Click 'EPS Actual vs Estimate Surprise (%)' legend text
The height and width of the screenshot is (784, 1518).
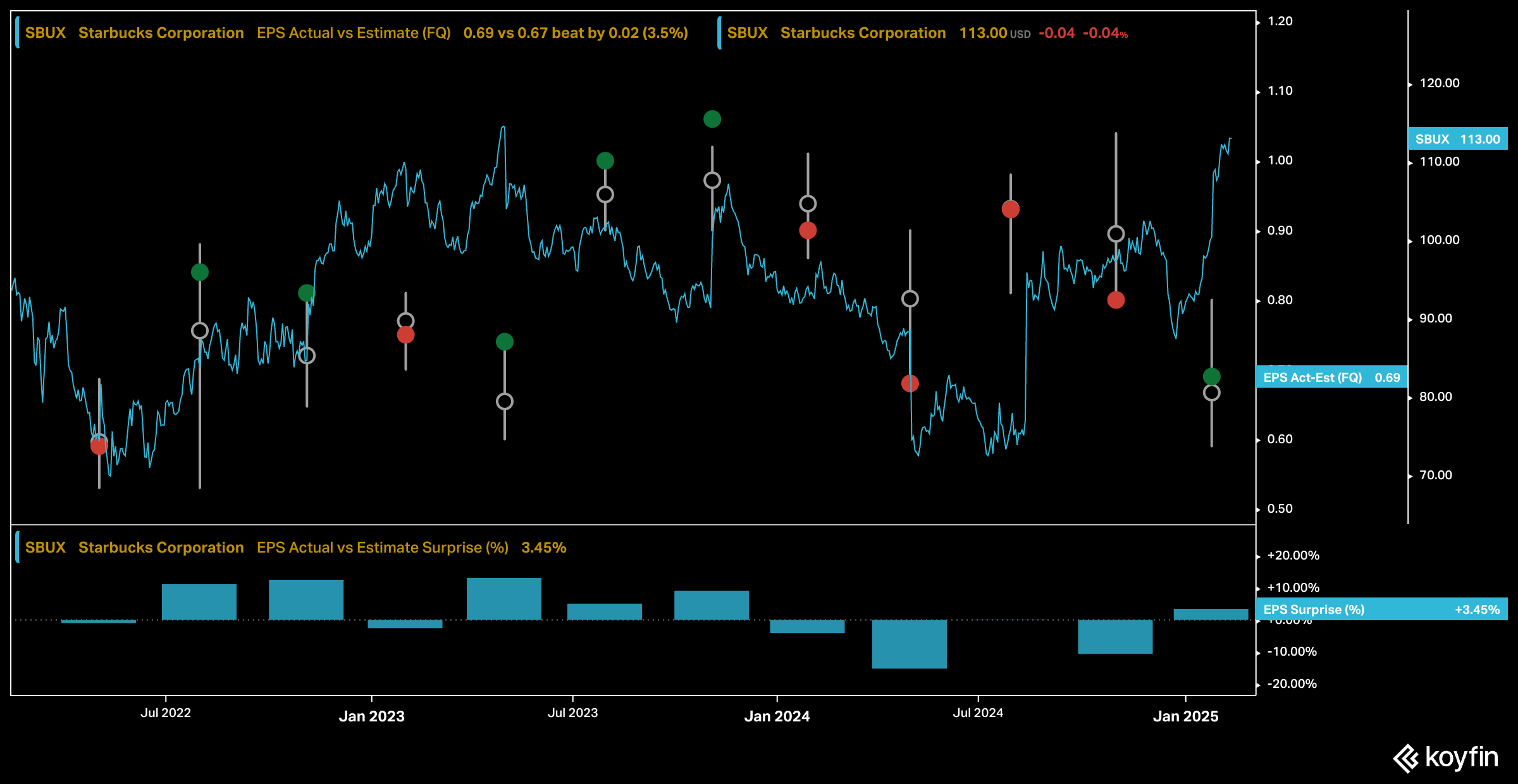point(383,548)
